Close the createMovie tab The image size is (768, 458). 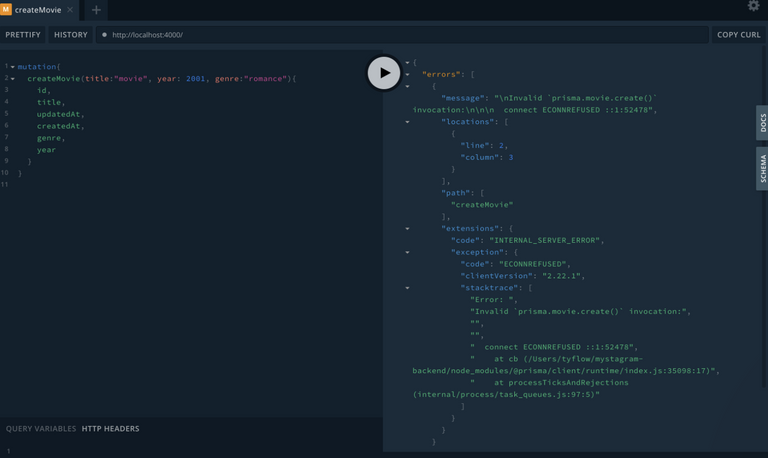pos(70,10)
